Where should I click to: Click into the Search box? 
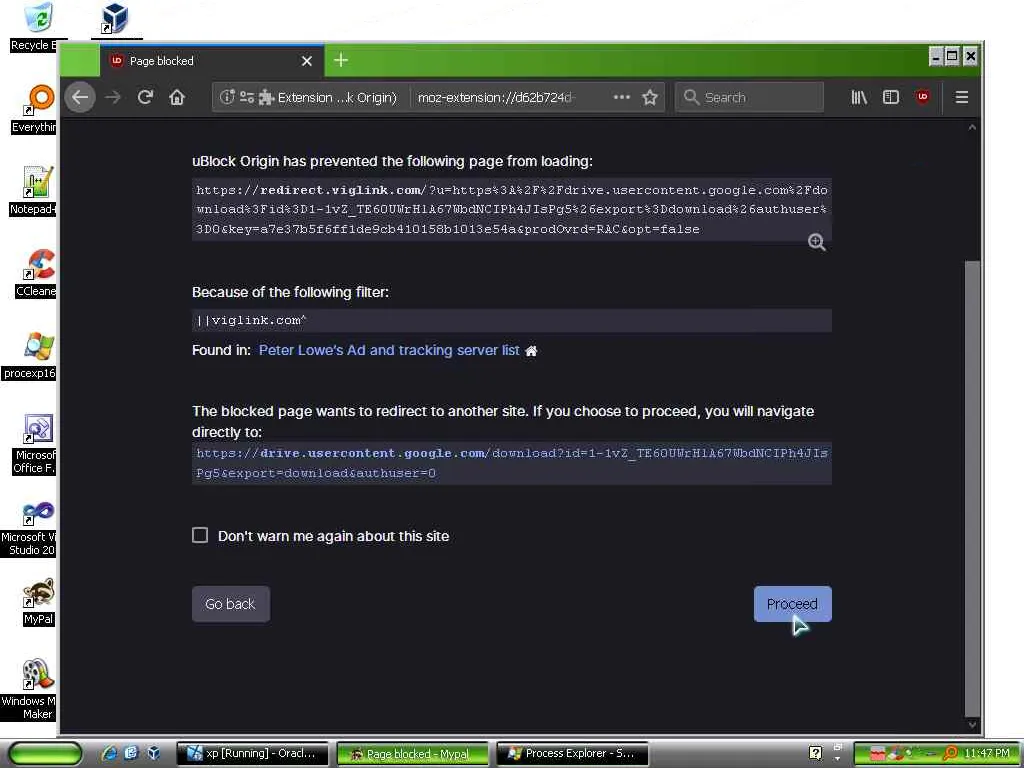click(750, 97)
